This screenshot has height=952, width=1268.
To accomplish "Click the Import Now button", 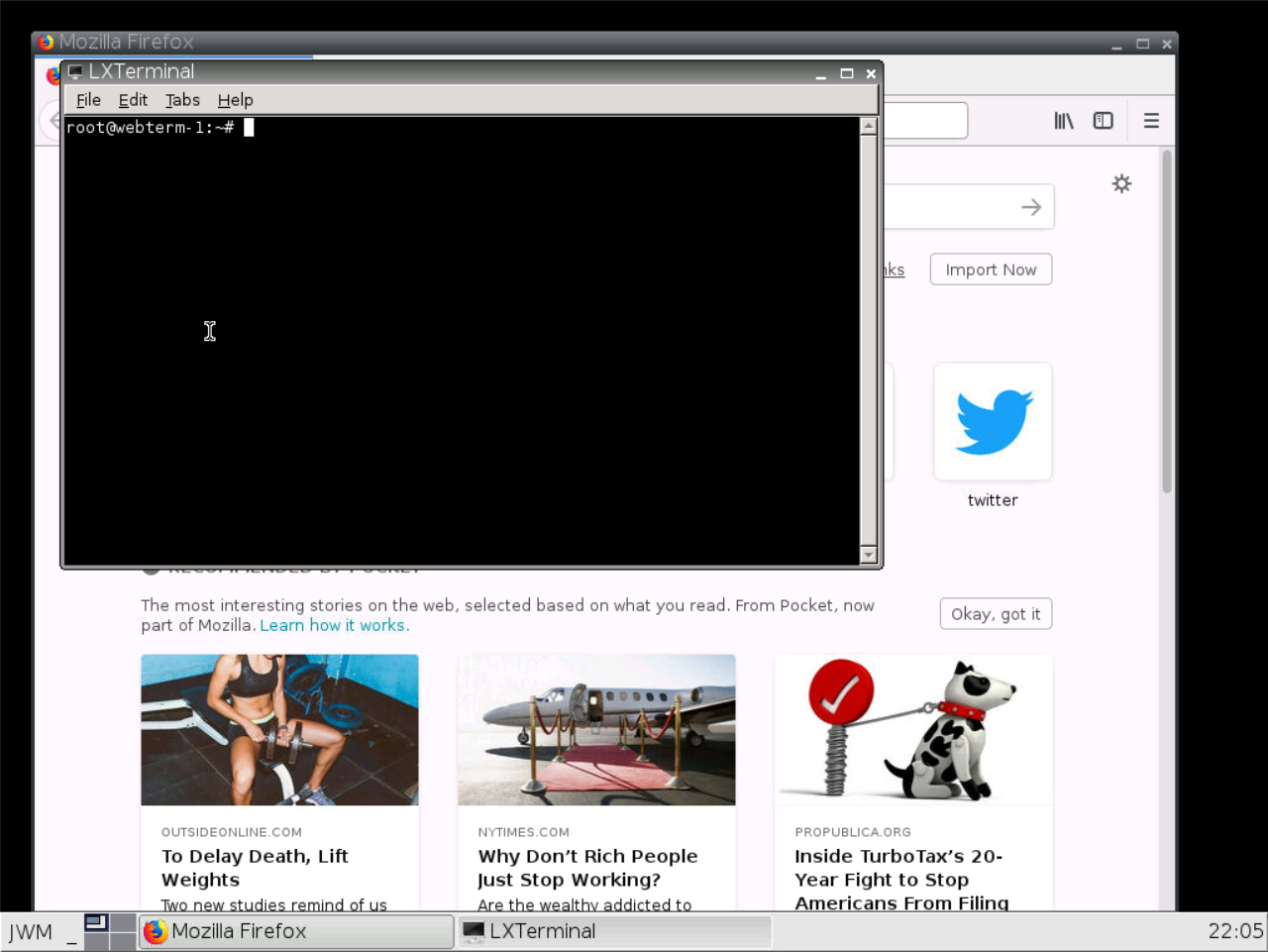I will (991, 269).
